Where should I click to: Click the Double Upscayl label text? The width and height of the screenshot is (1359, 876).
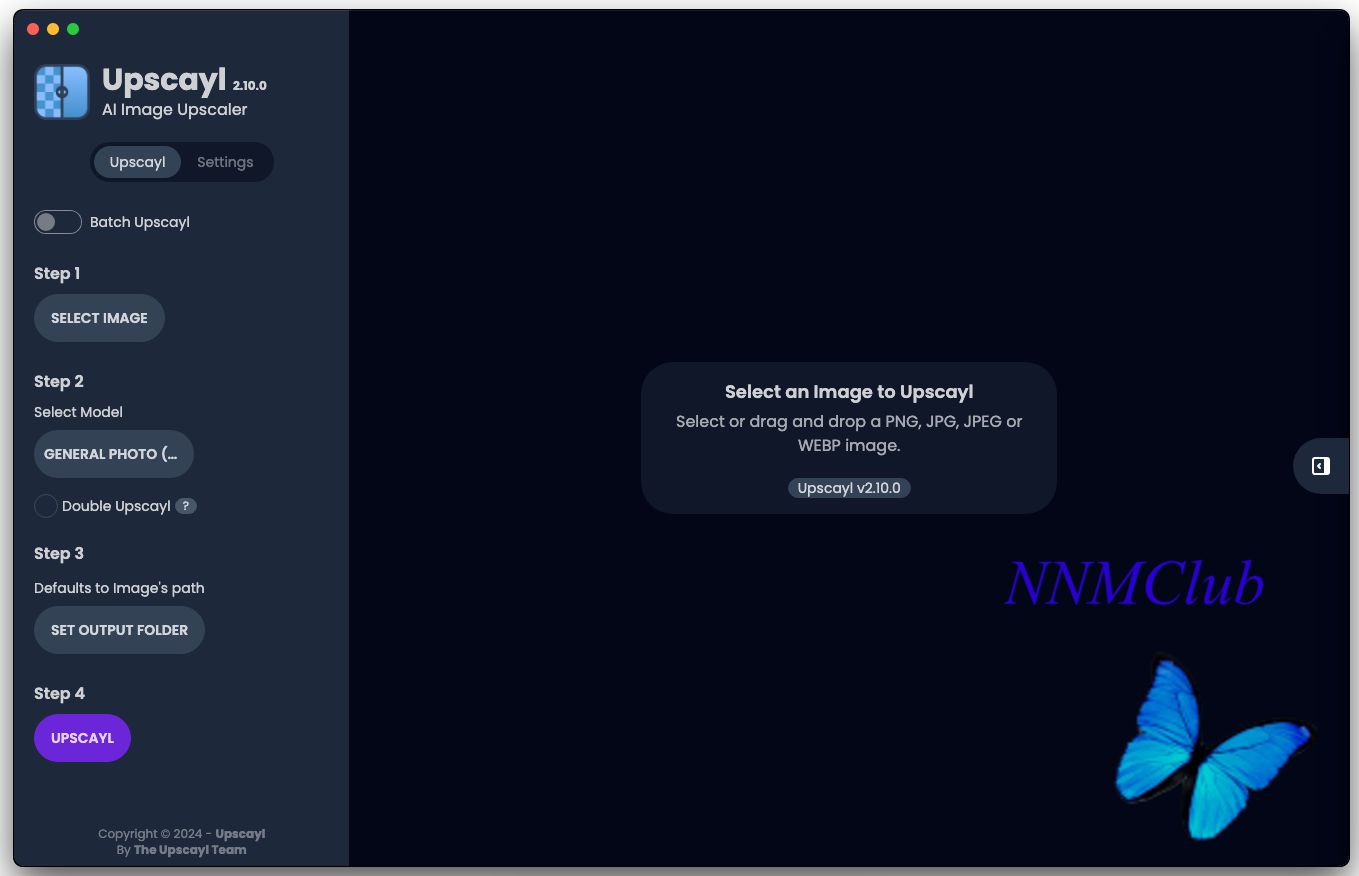(116, 506)
